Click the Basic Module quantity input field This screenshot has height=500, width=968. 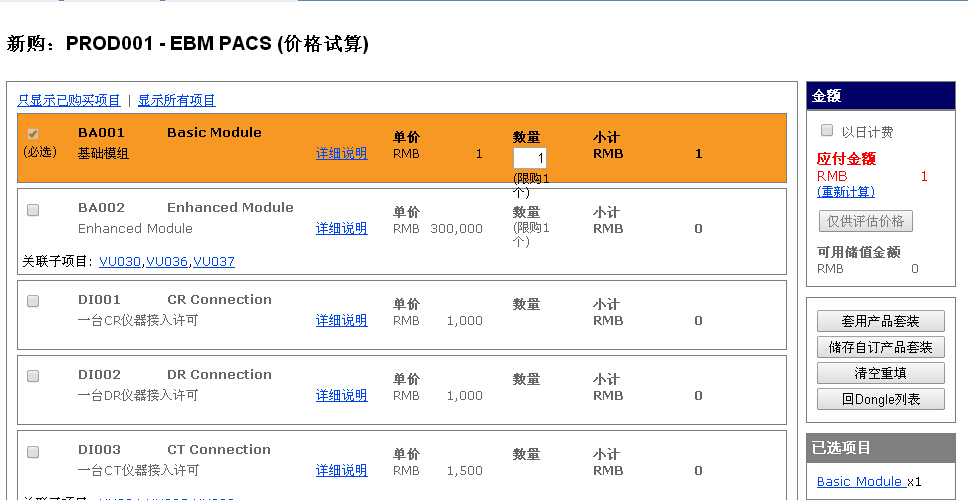point(530,158)
